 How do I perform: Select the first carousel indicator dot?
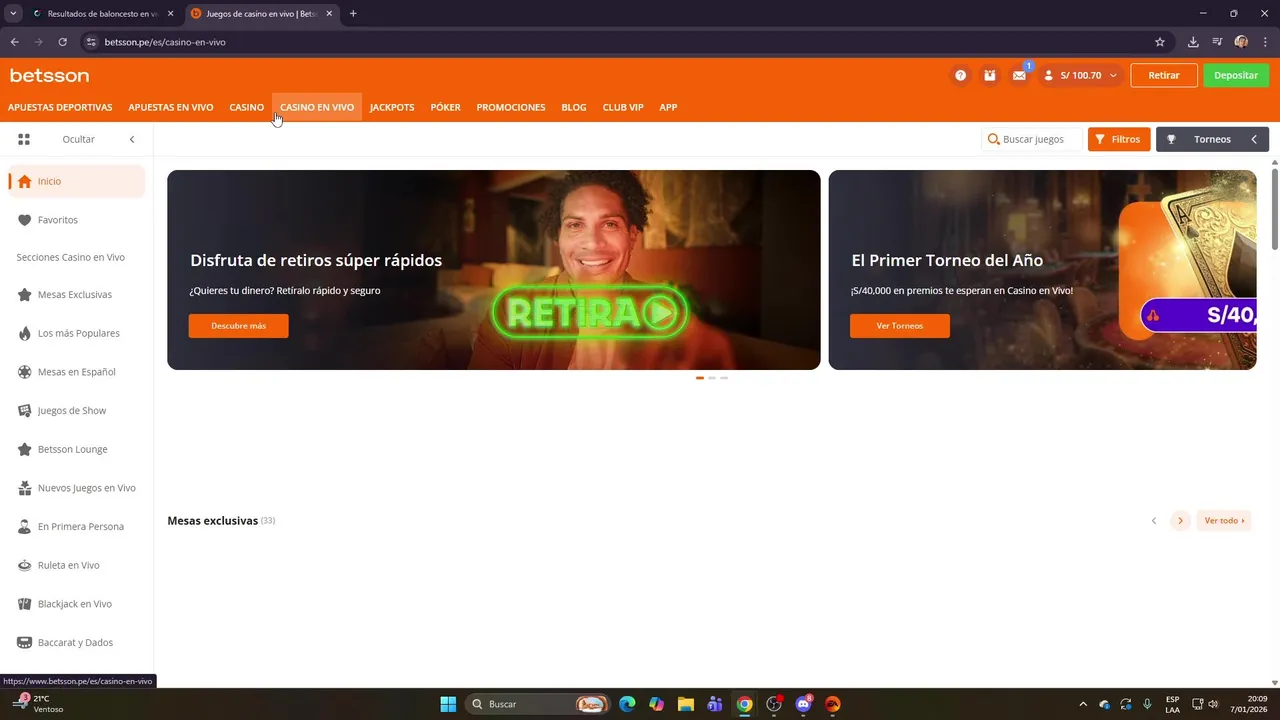pyautogui.click(x=700, y=378)
